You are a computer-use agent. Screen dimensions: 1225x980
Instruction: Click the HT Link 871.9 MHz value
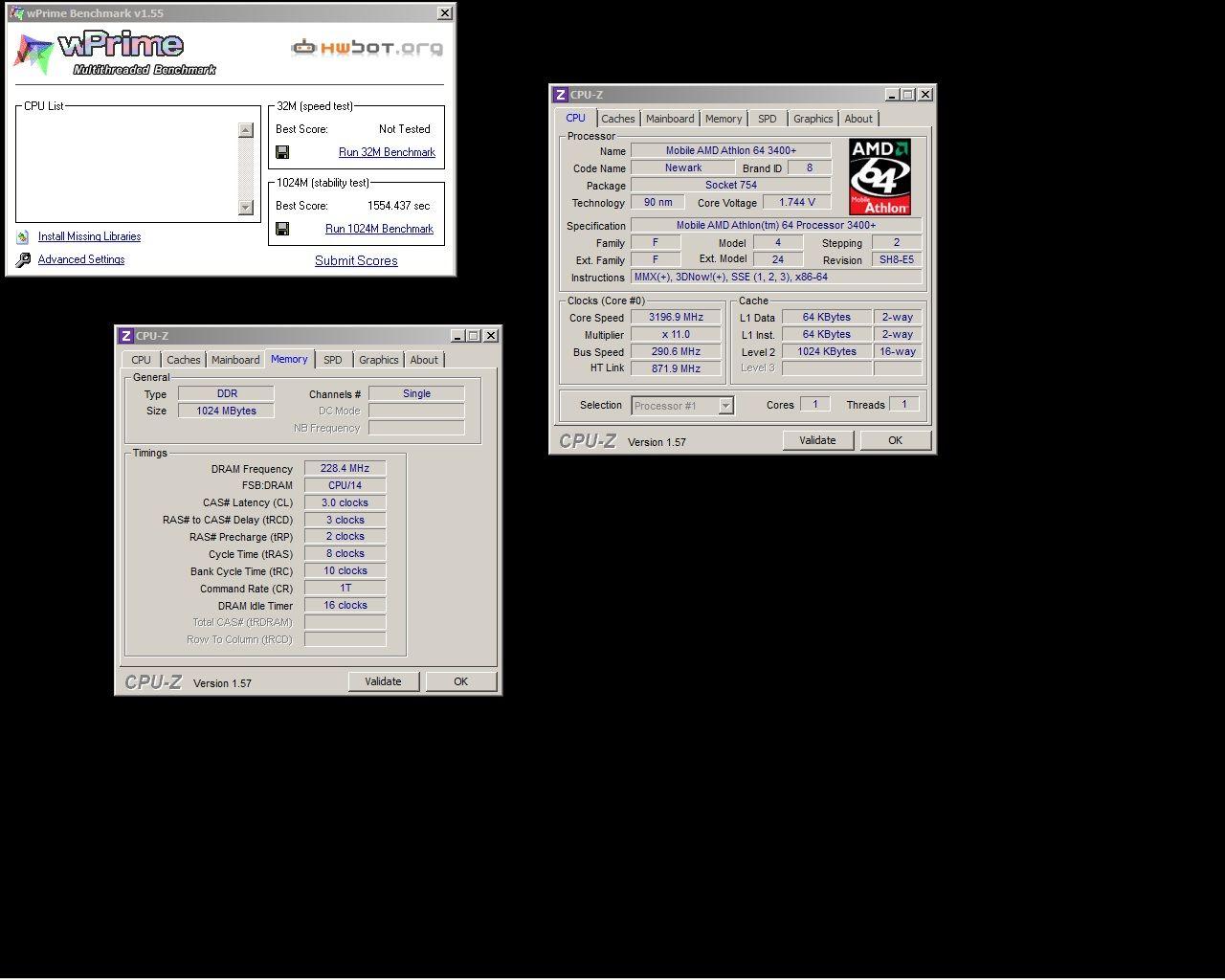[x=676, y=368]
